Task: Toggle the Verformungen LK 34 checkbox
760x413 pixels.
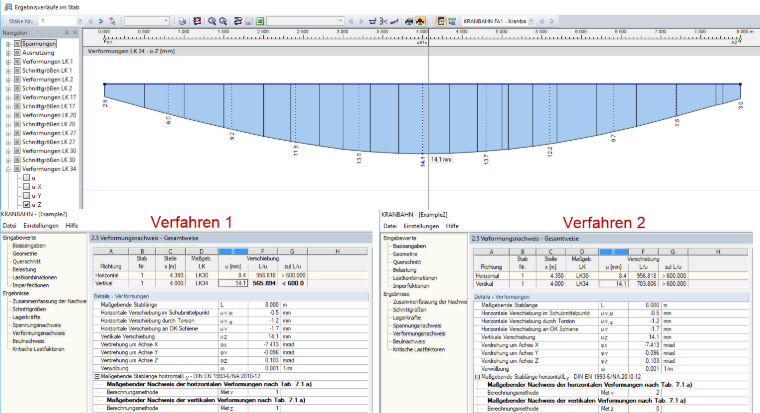Action: pos(17,169)
